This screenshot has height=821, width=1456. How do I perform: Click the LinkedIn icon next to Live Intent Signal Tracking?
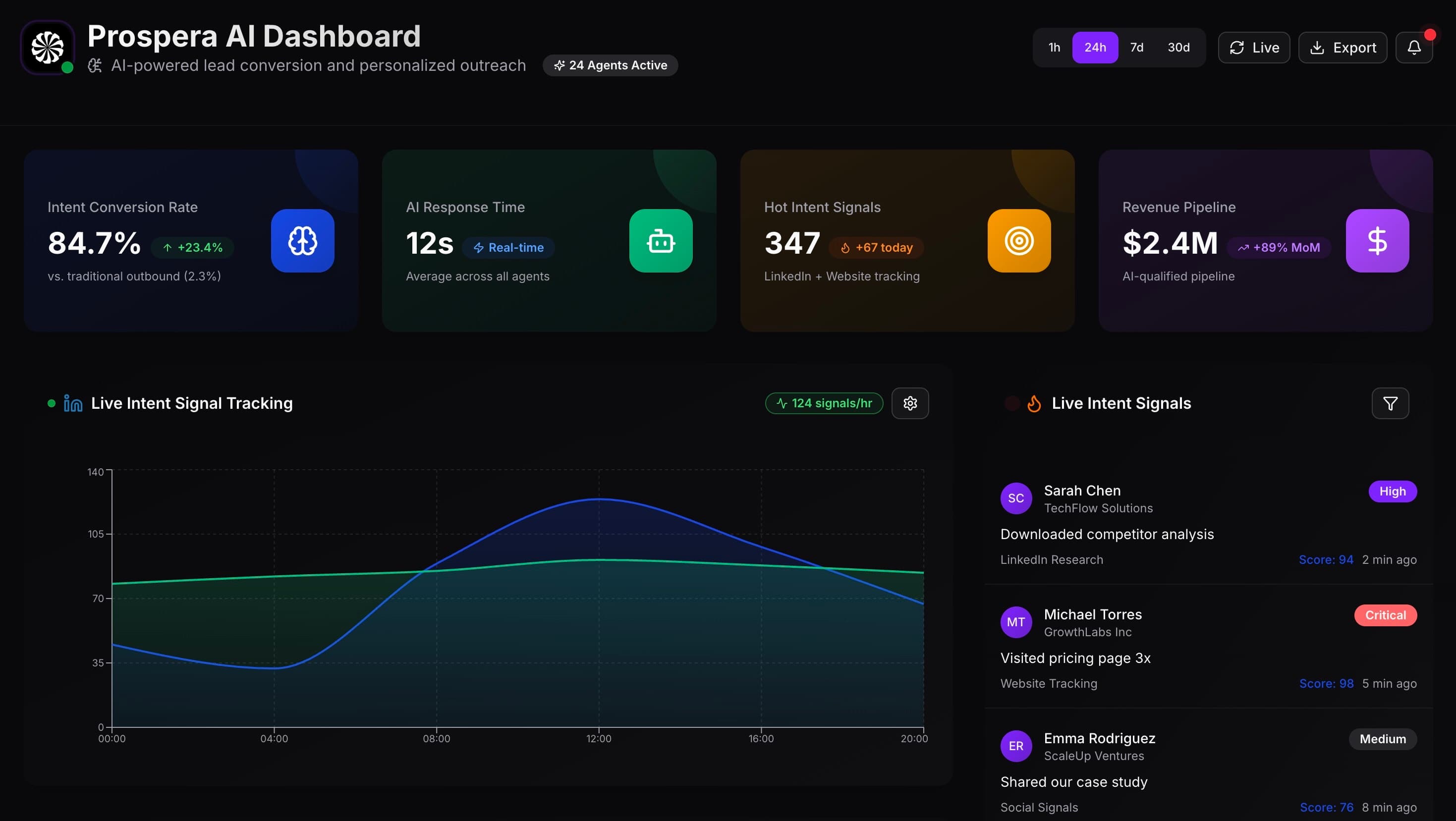click(x=72, y=403)
